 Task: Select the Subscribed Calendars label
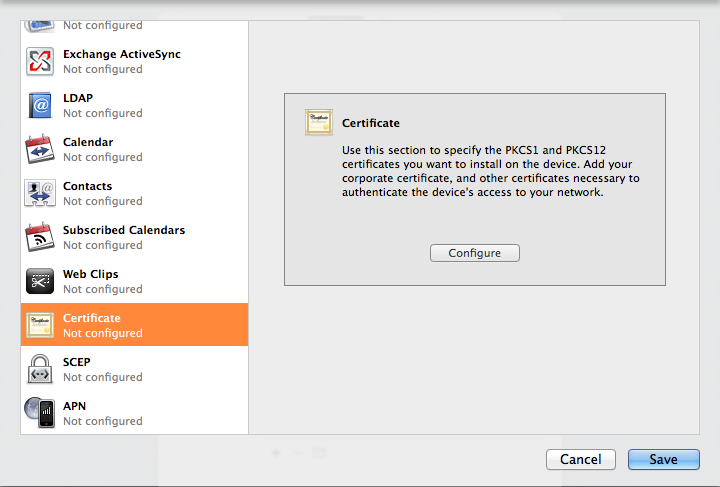124,230
